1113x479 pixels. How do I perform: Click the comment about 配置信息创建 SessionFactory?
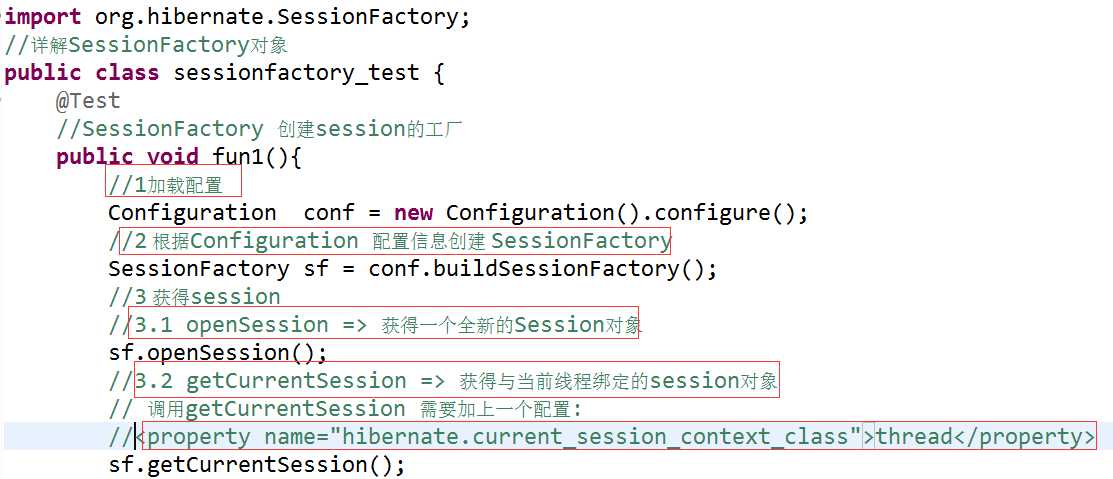[x=389, y=241]
